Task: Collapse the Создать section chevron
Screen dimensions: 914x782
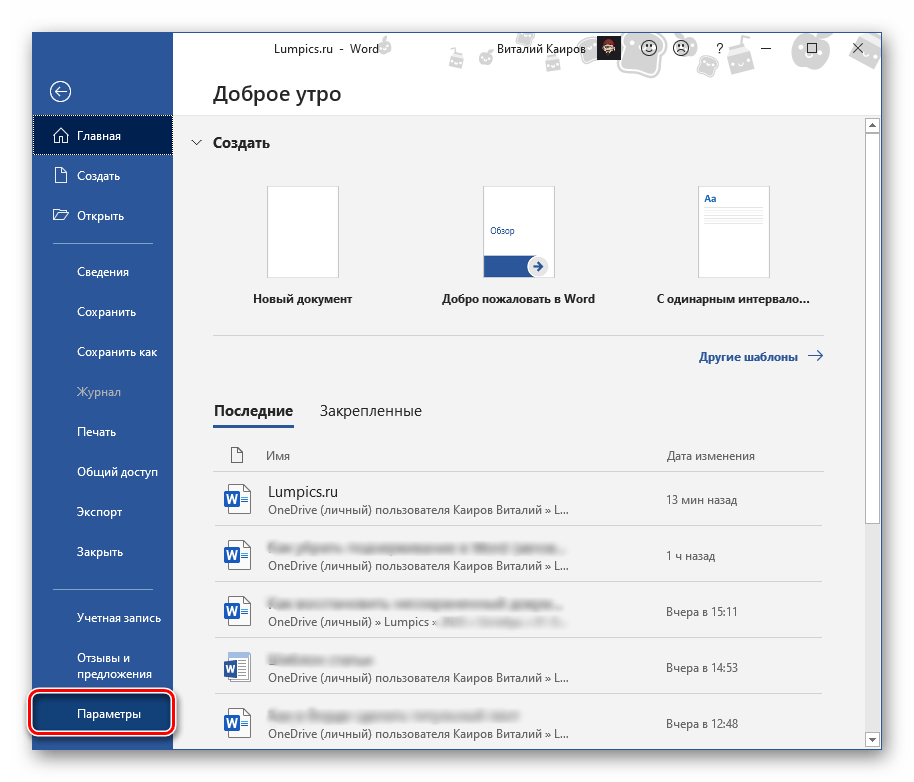Action: pyautogui.click(x=196, y=143)
